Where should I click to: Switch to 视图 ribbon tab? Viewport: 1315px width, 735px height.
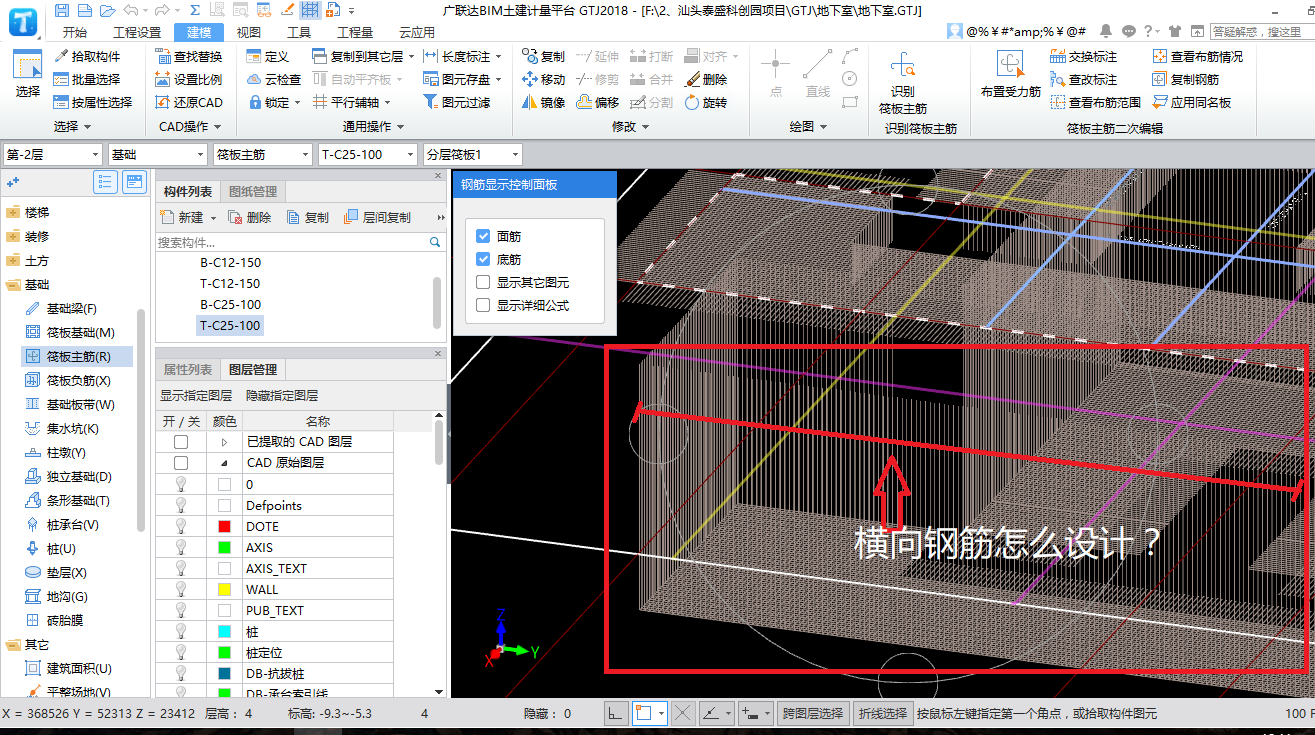(x=249, y=32)
